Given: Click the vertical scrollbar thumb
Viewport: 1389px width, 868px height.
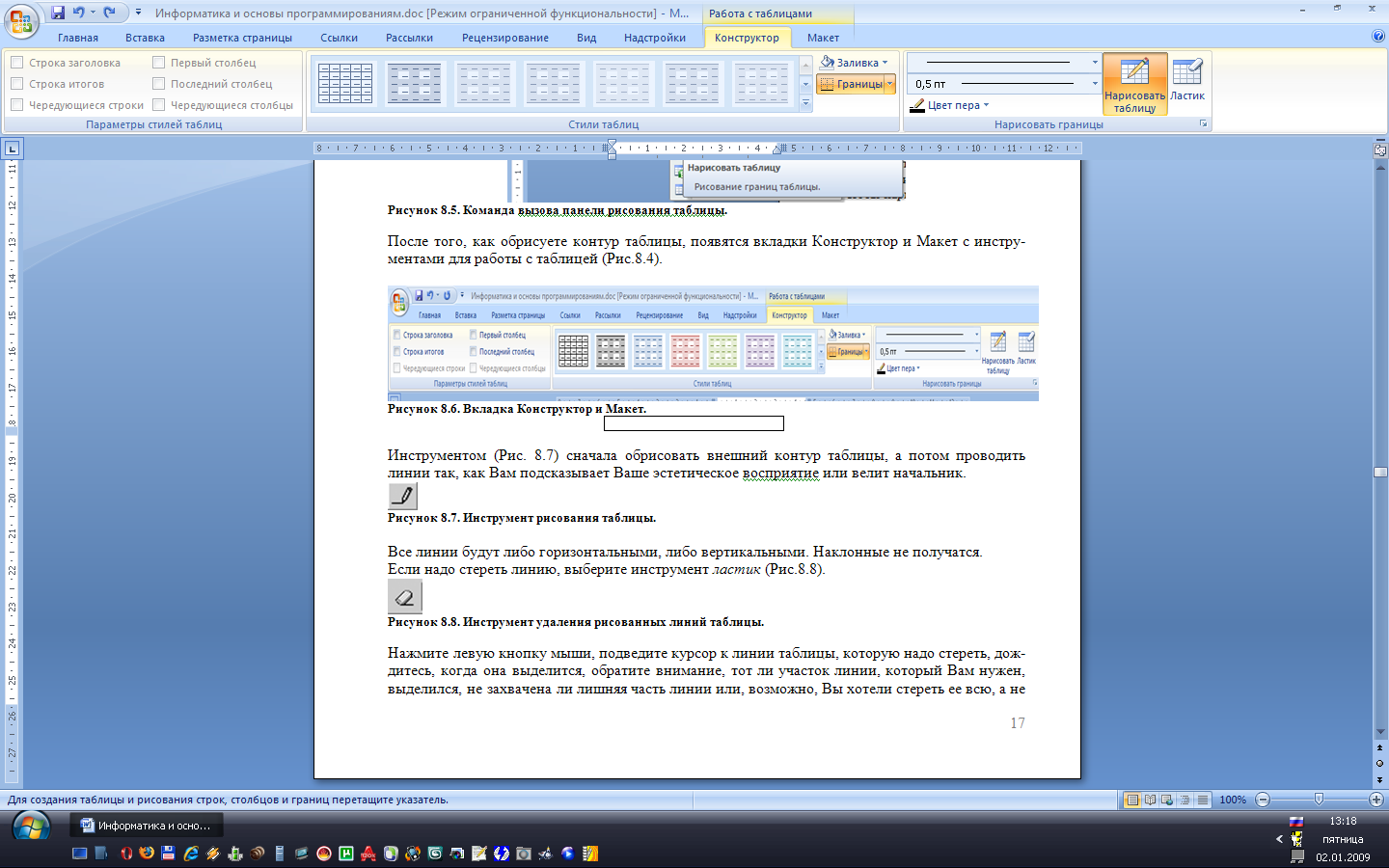Looking at the screenshot, I should (1380, 473).
